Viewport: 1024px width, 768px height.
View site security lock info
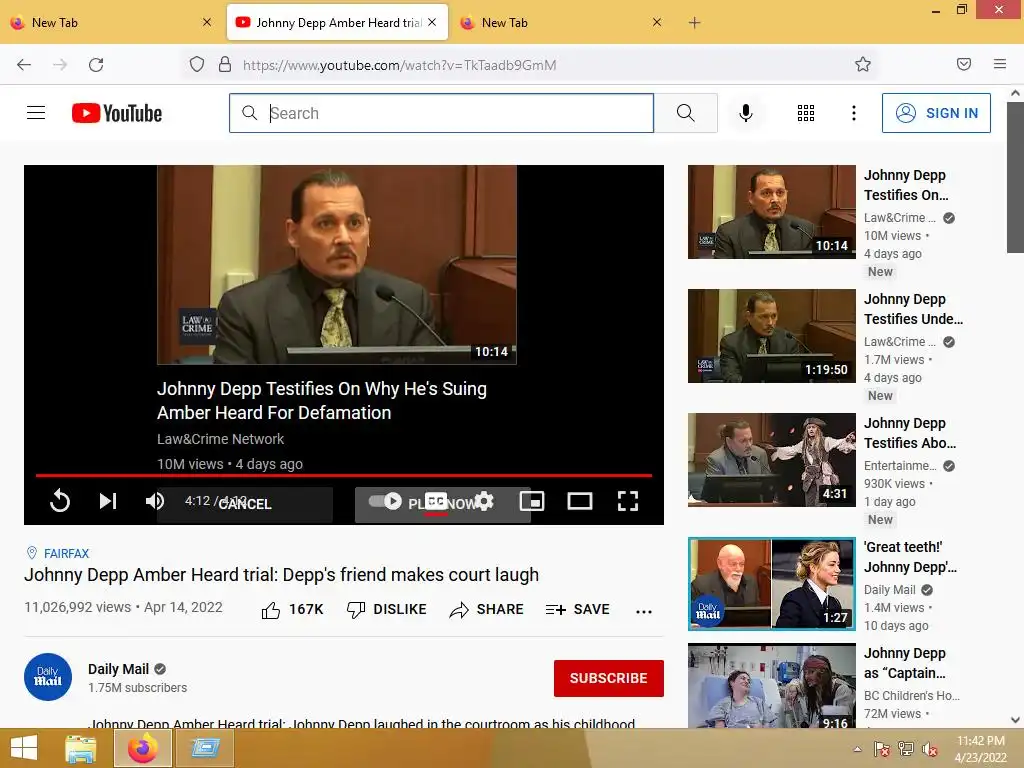225,65
